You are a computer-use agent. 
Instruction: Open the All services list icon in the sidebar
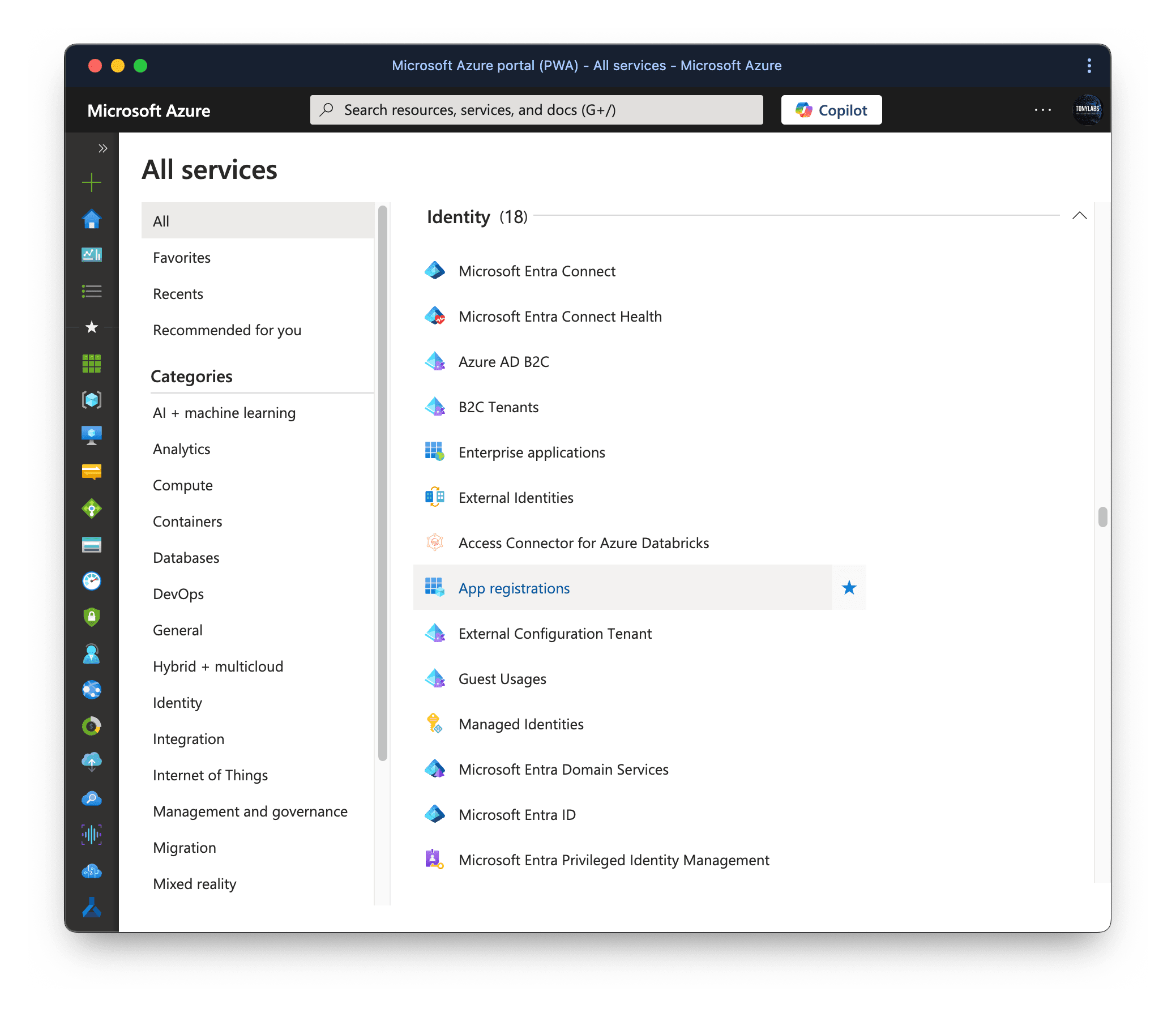coord(91,291)
